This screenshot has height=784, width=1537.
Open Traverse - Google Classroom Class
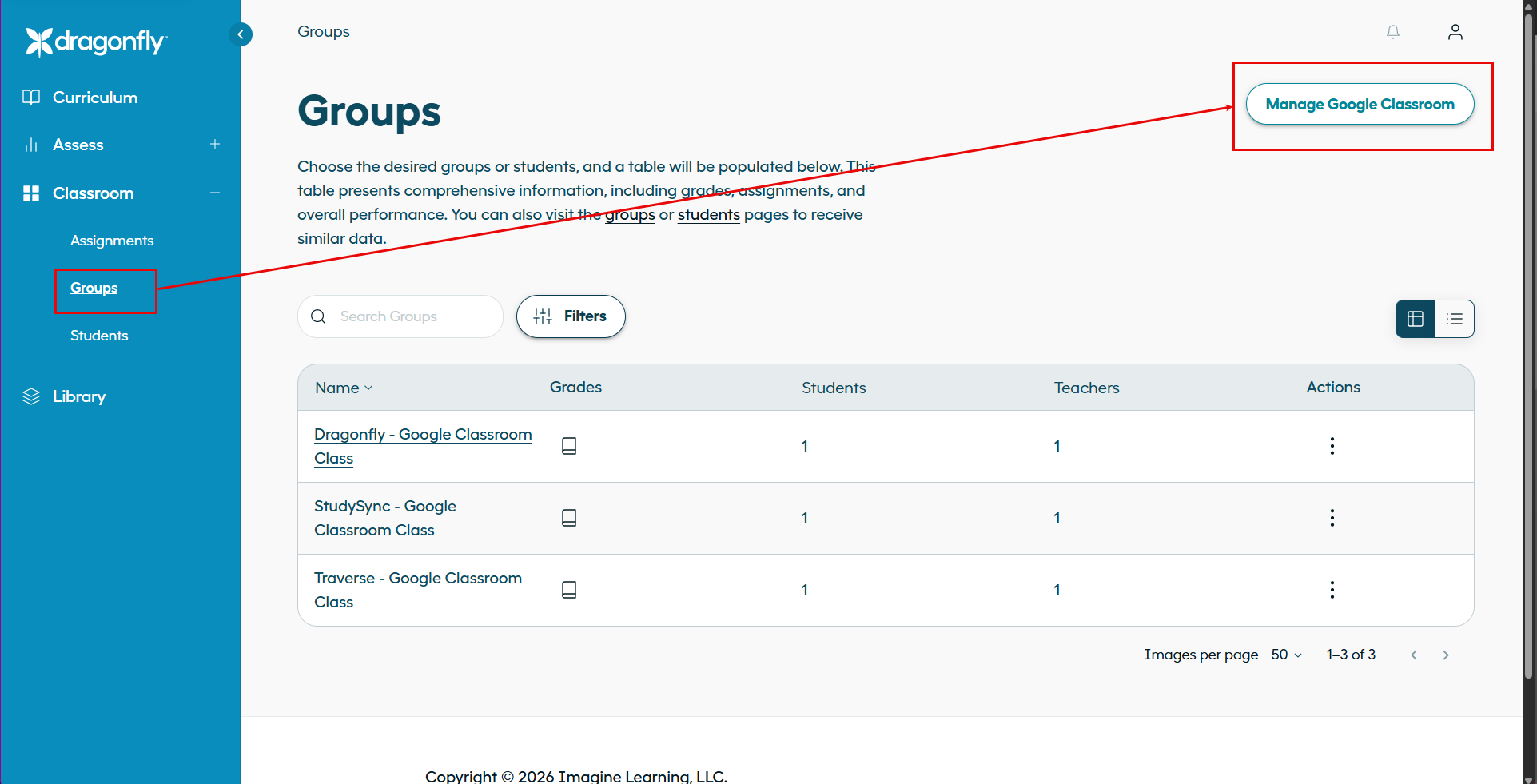tap(418, 590)
